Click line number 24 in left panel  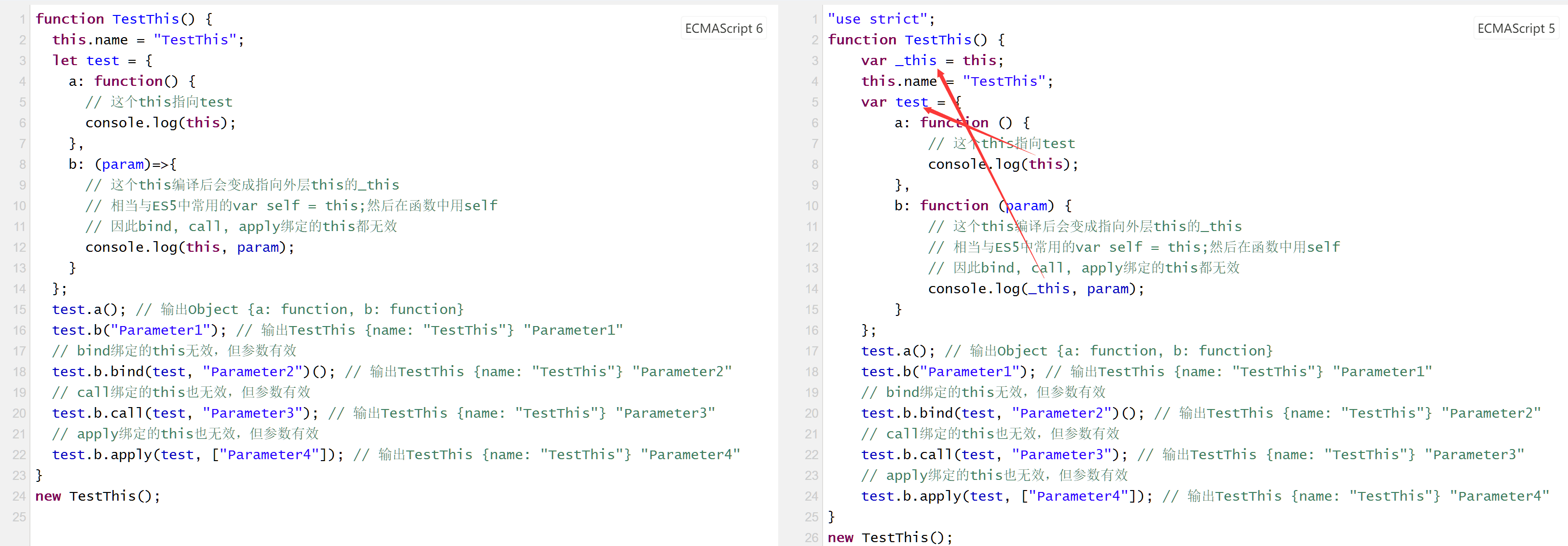coord(19,496)
